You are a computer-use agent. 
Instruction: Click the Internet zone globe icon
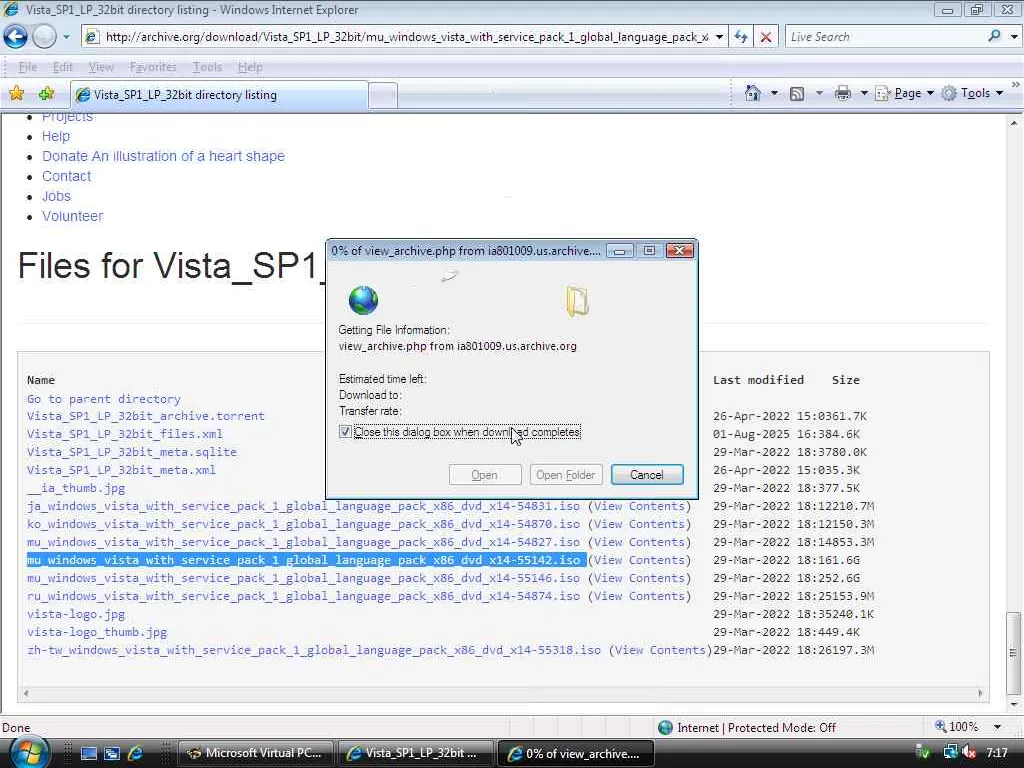point(665,728)
